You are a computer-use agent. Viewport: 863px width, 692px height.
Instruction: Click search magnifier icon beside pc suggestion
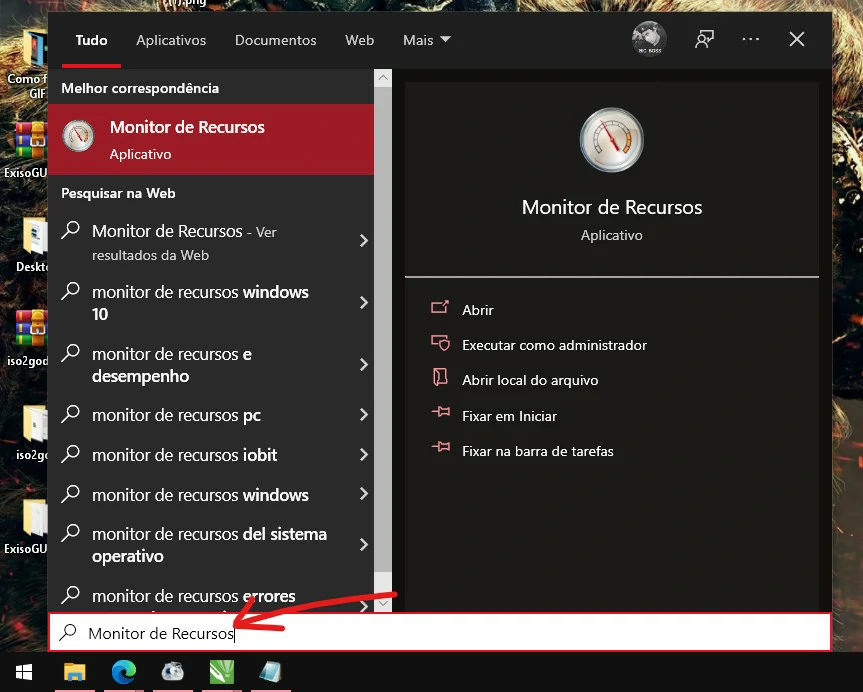pos(70,414)
